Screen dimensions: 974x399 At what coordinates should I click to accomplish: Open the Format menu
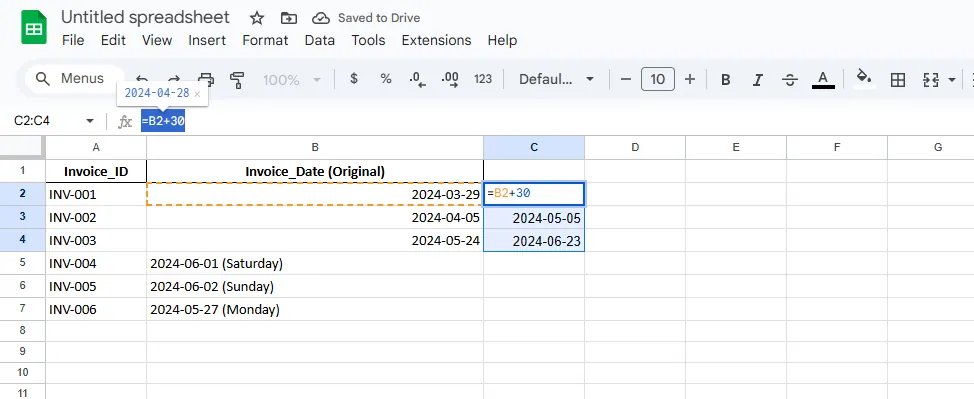[265, 40]
